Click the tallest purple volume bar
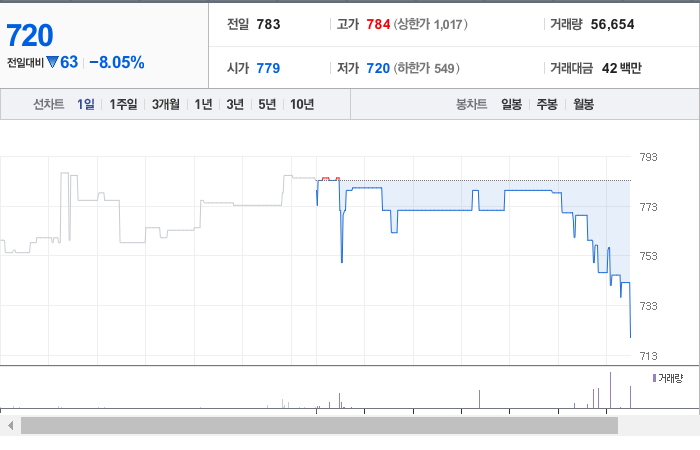 point(610,390)
